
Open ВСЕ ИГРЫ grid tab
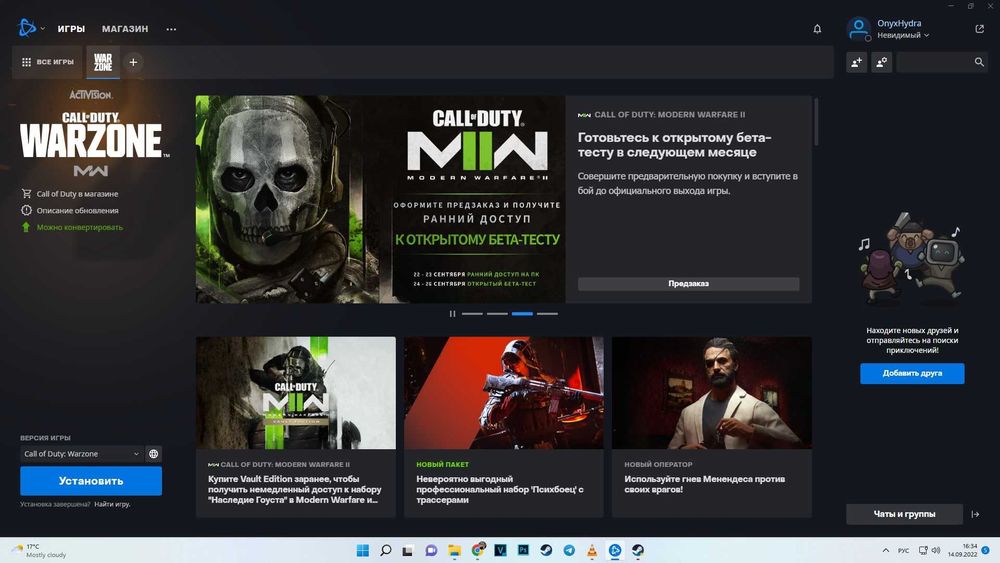click(48, 62)
